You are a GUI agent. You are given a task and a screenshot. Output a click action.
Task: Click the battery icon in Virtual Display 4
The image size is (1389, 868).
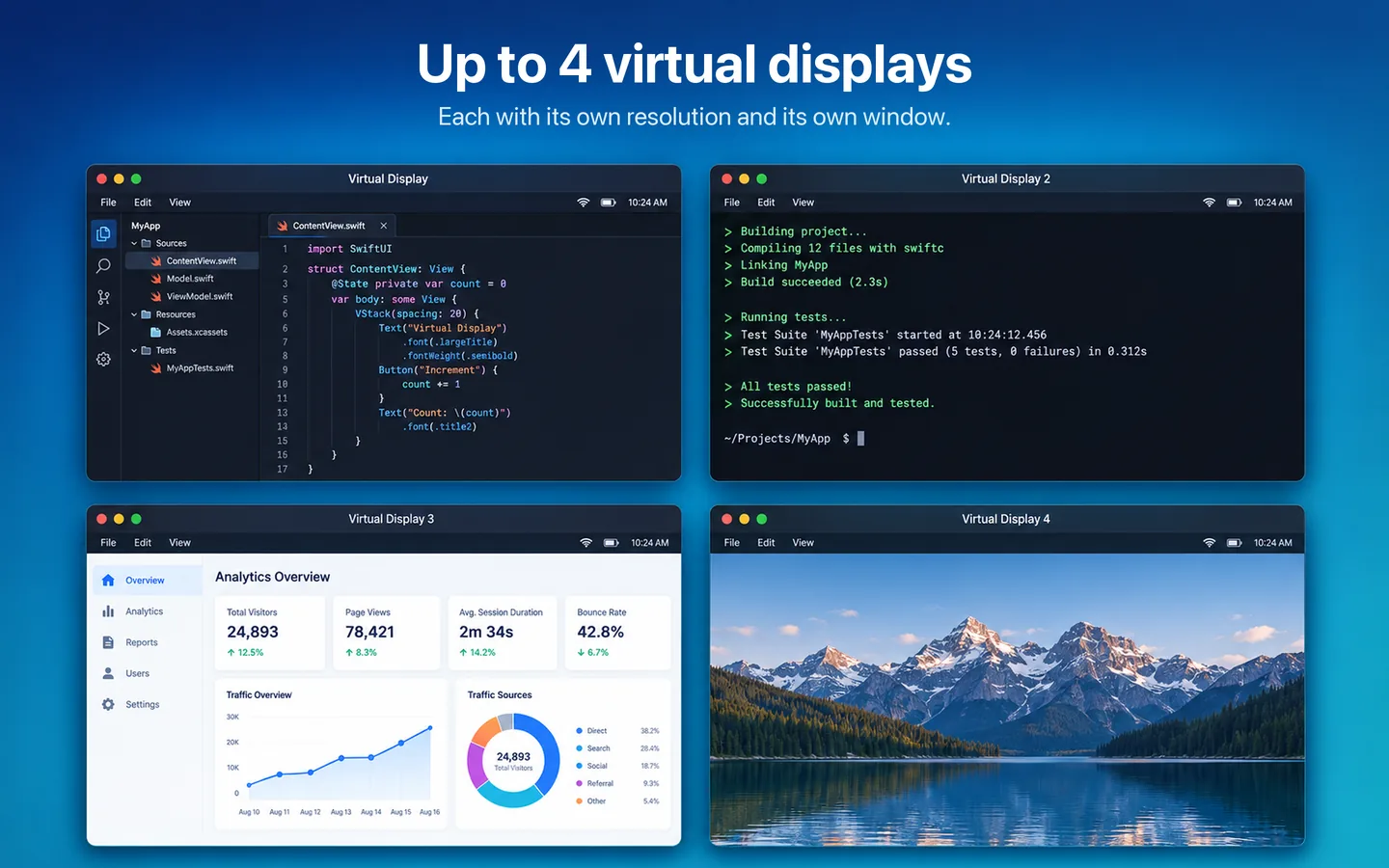click(x=1234, y=543)
